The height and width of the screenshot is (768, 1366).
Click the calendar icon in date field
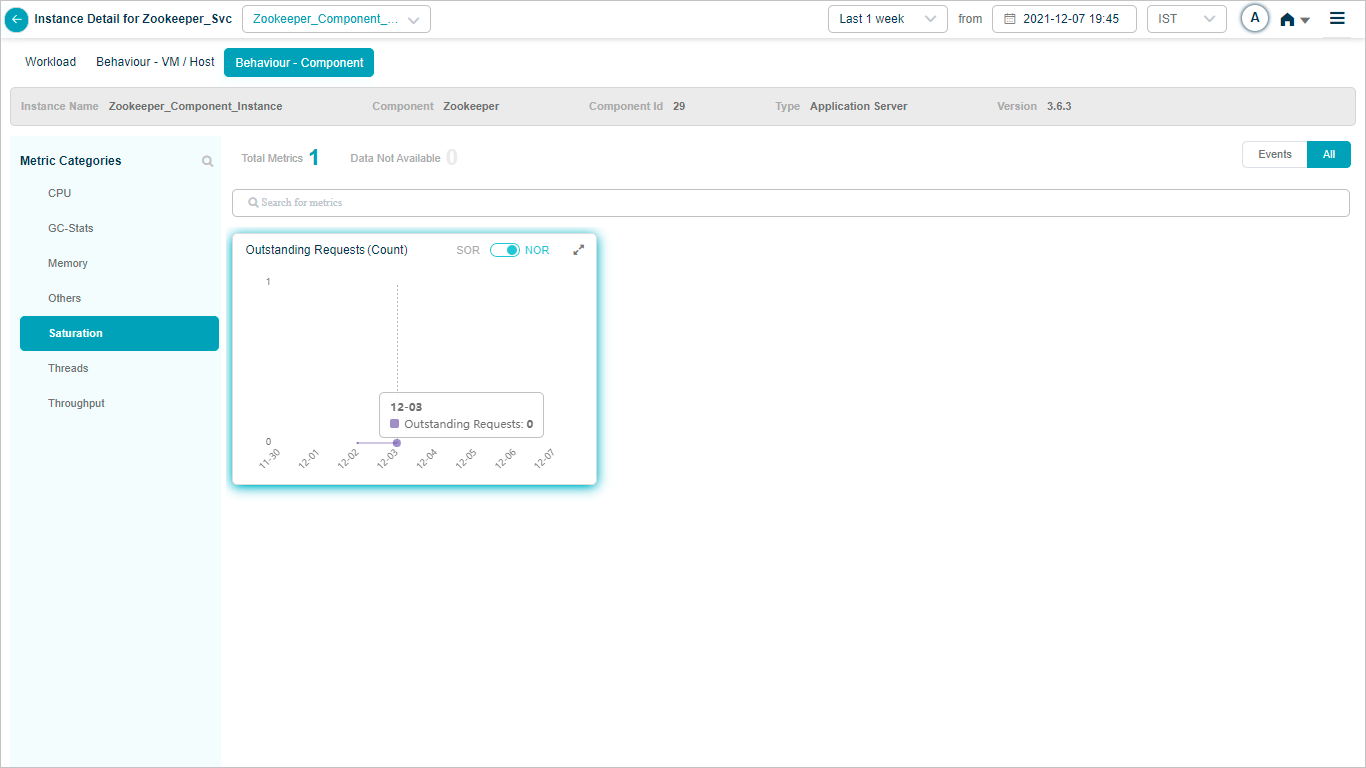pos(1009,19)
